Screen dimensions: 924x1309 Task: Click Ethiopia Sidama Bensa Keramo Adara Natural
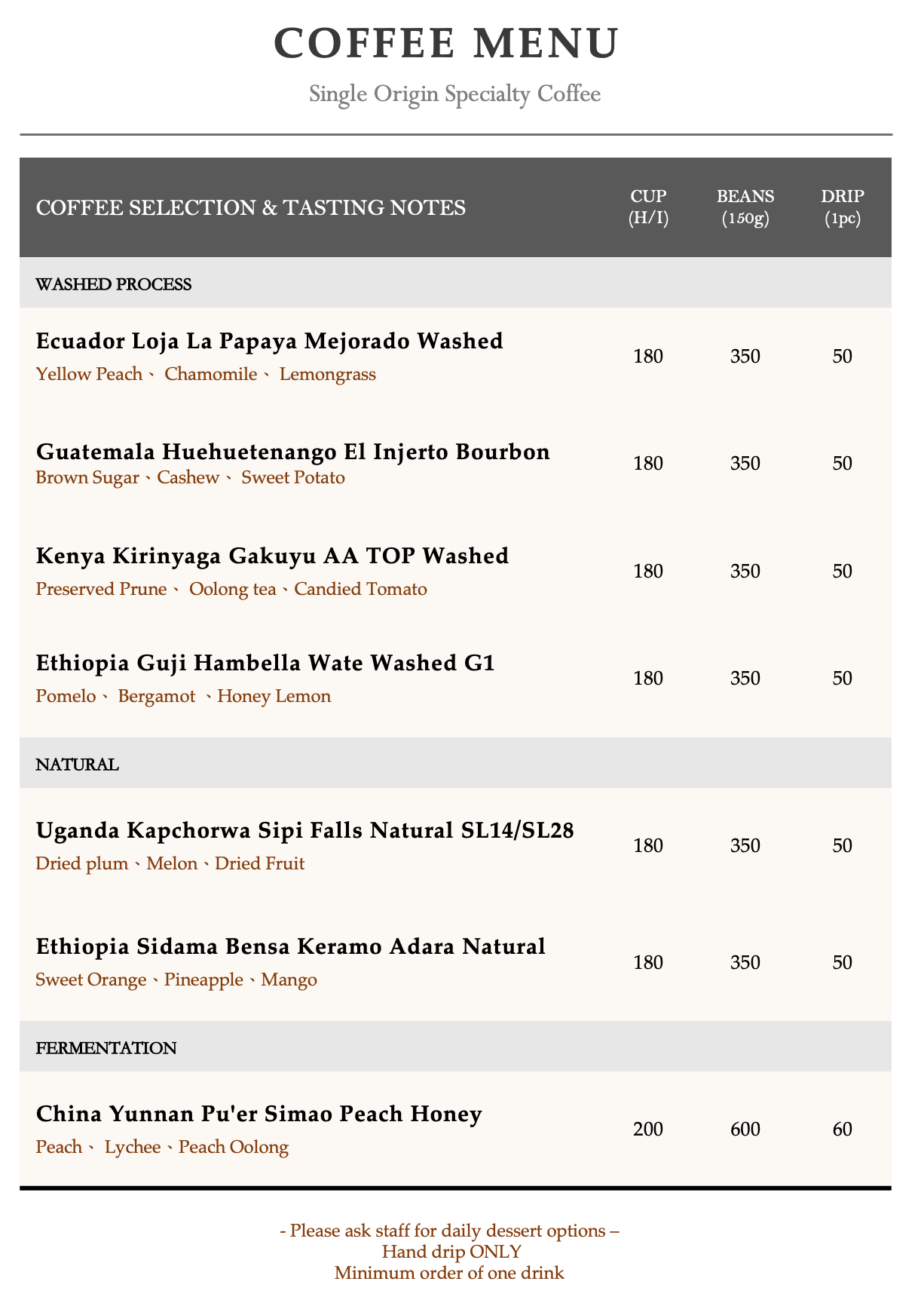point(291,946)
